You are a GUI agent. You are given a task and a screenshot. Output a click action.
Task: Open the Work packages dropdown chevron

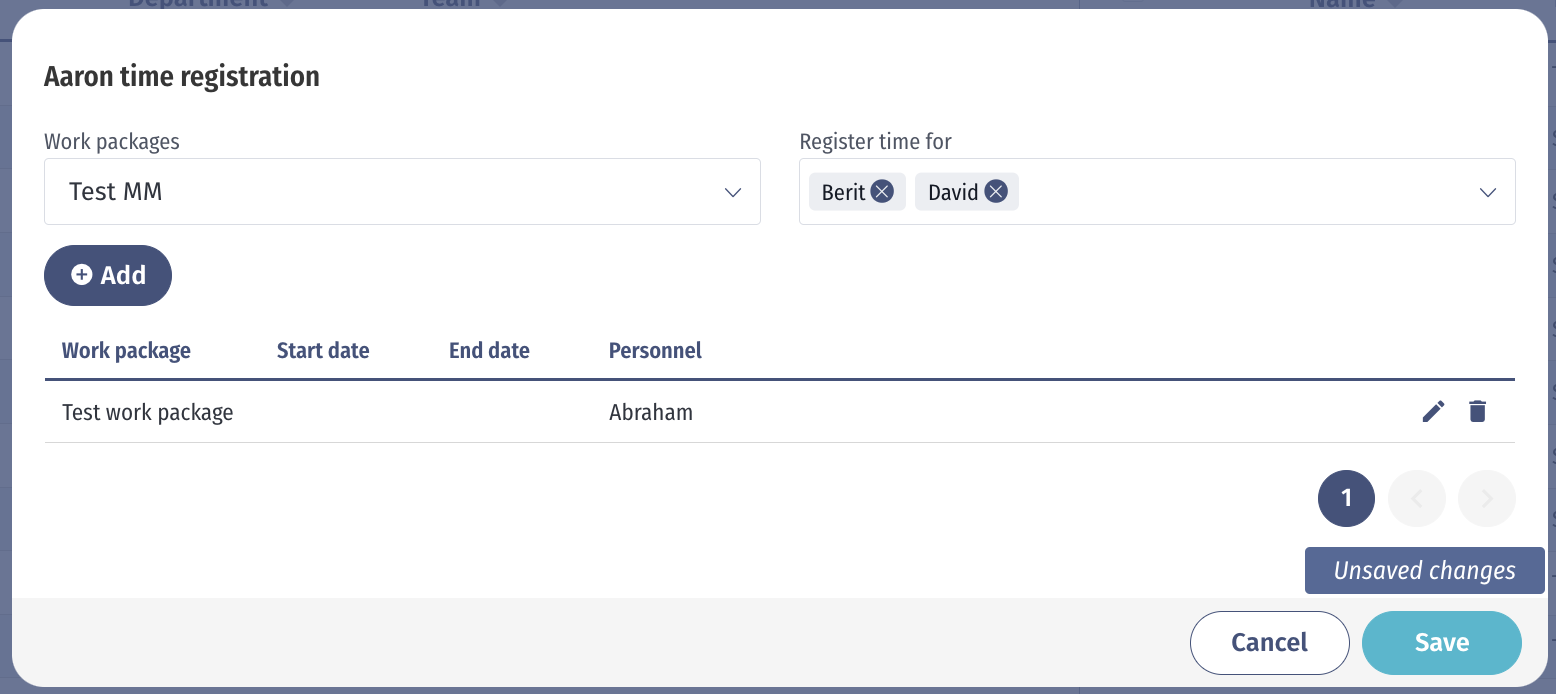[733, 192]
